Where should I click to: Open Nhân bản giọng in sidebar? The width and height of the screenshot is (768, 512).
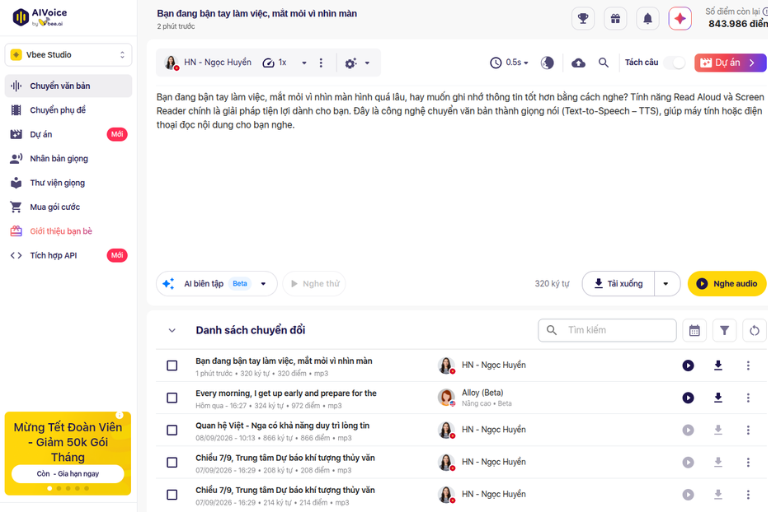click(x=69, y=159)
